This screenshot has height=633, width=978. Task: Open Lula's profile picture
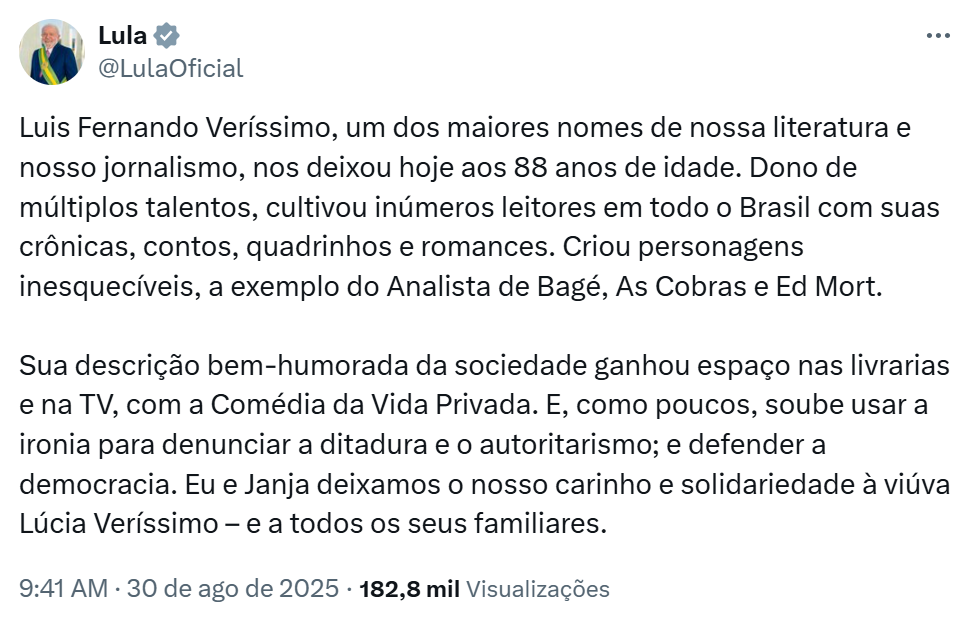click(52, 52)
